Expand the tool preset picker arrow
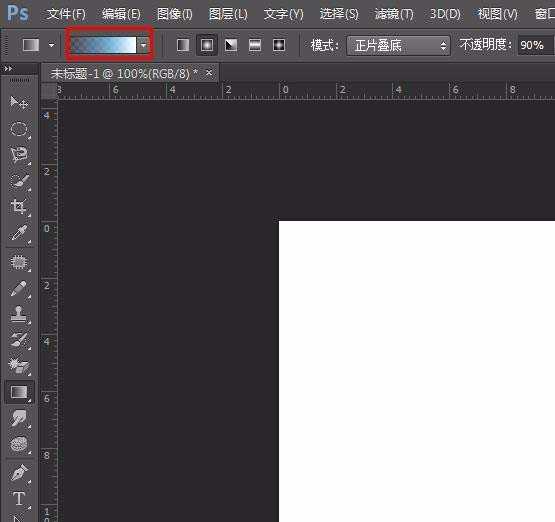 point(52,45)
